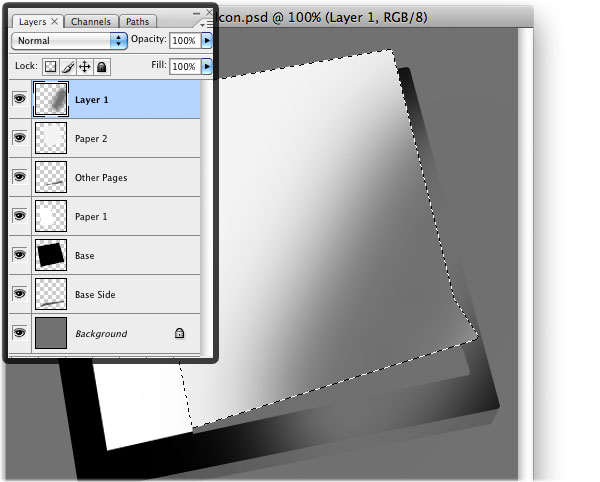Screen dimensions: 600x482
Task: Select the Layer 1 thumbnail
Action: (x=51, y=99)
